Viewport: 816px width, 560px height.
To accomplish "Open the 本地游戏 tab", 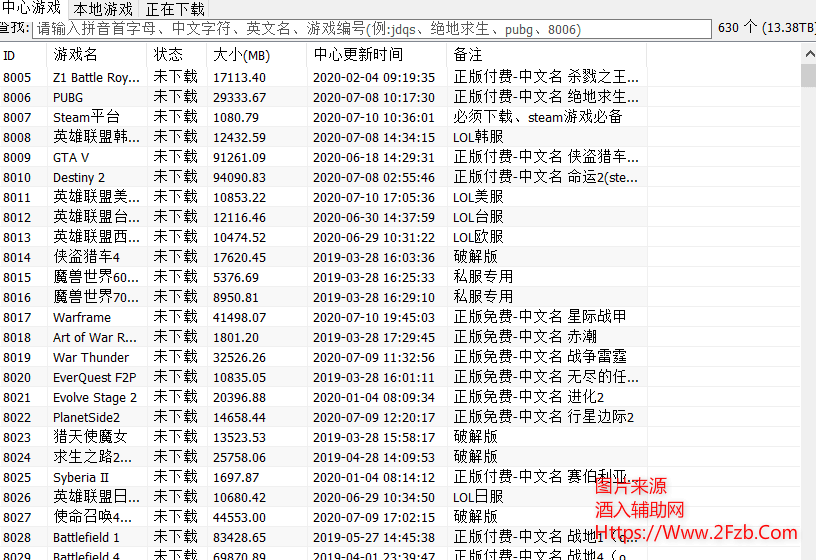I will pos(103,9).
